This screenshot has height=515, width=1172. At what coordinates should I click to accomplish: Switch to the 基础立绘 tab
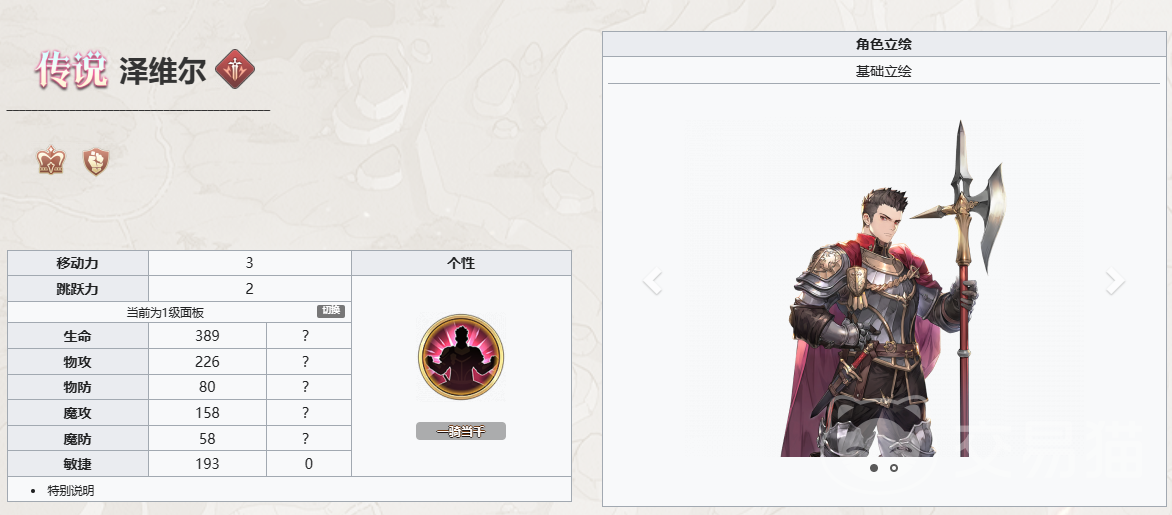[883, 72]
